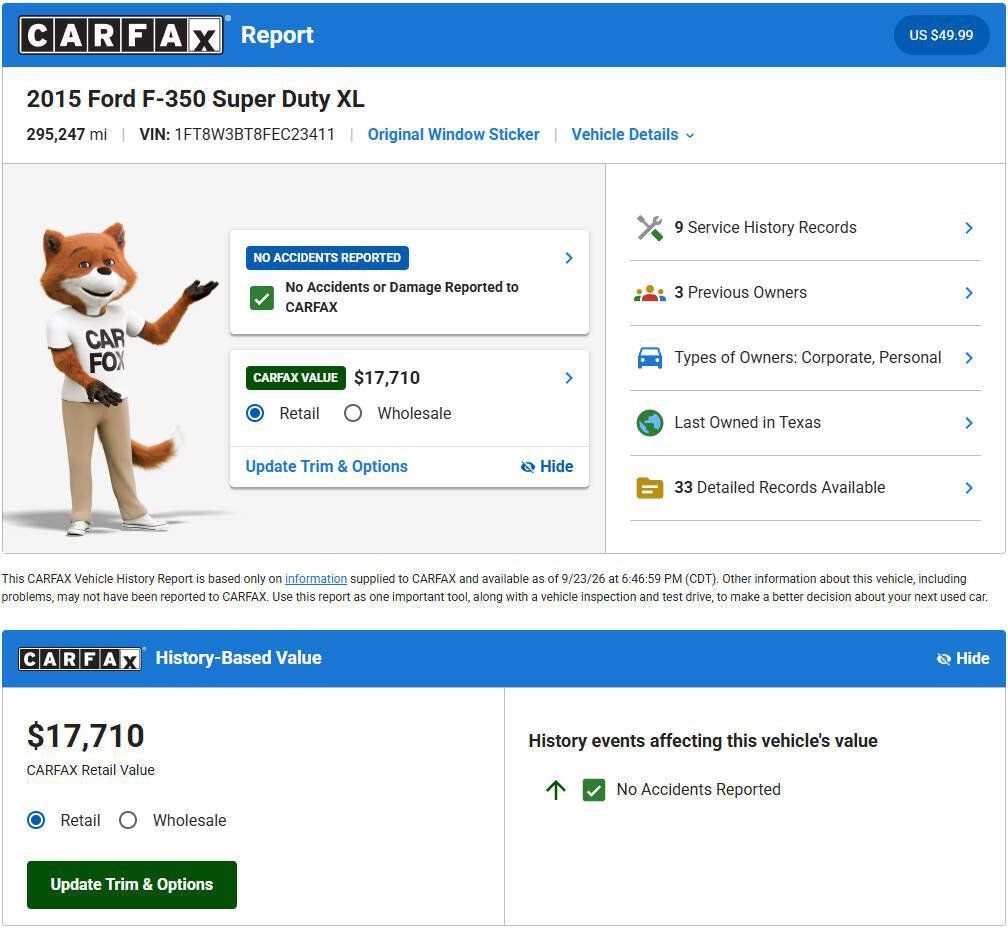Open chevron for 33 Detailed Records Available
The height and width of the screenshot is (928, 1008).
point(969,488)
